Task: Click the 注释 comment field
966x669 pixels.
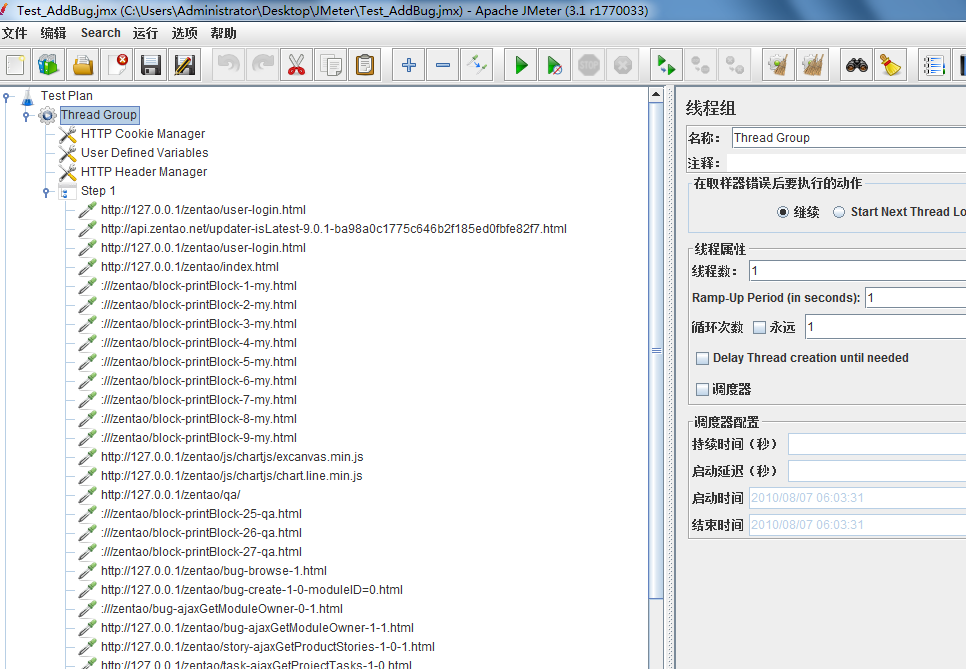Action: pyautogui.click(x=846, y=163)
